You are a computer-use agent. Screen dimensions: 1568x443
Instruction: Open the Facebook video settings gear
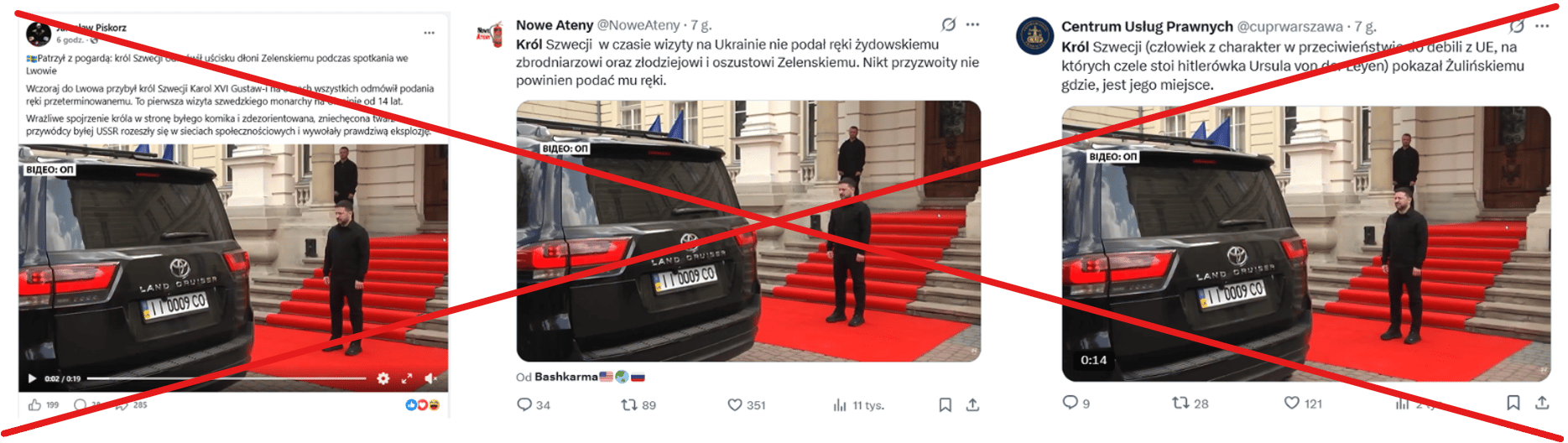click(383, 378)
